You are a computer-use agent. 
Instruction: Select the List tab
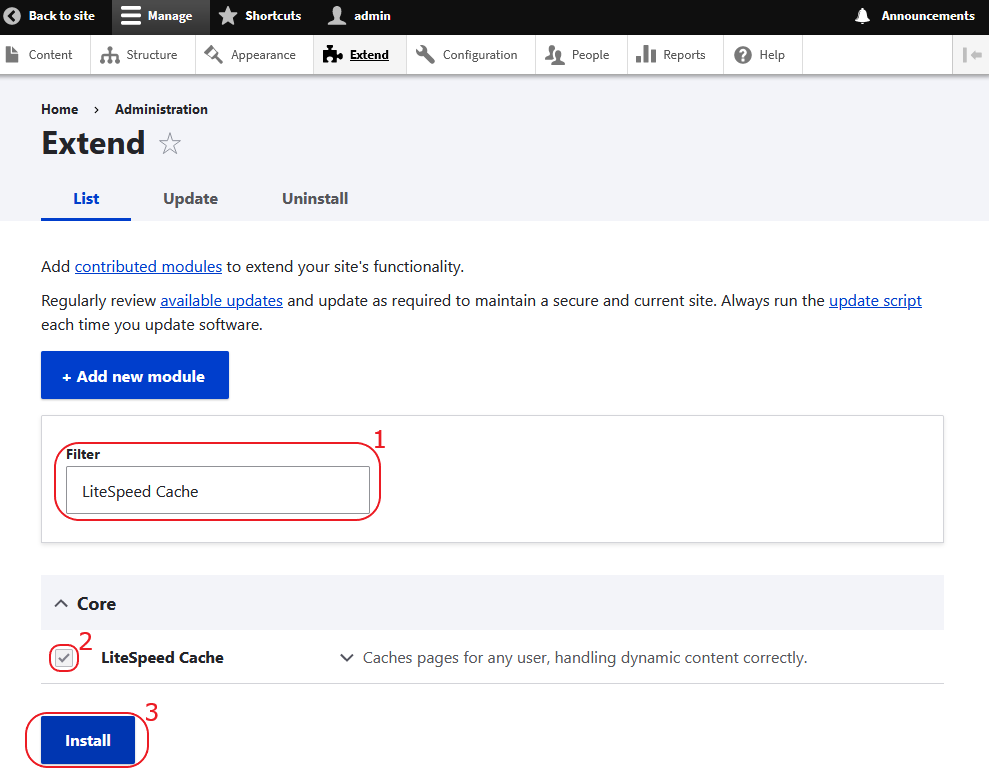pos(86,199)
